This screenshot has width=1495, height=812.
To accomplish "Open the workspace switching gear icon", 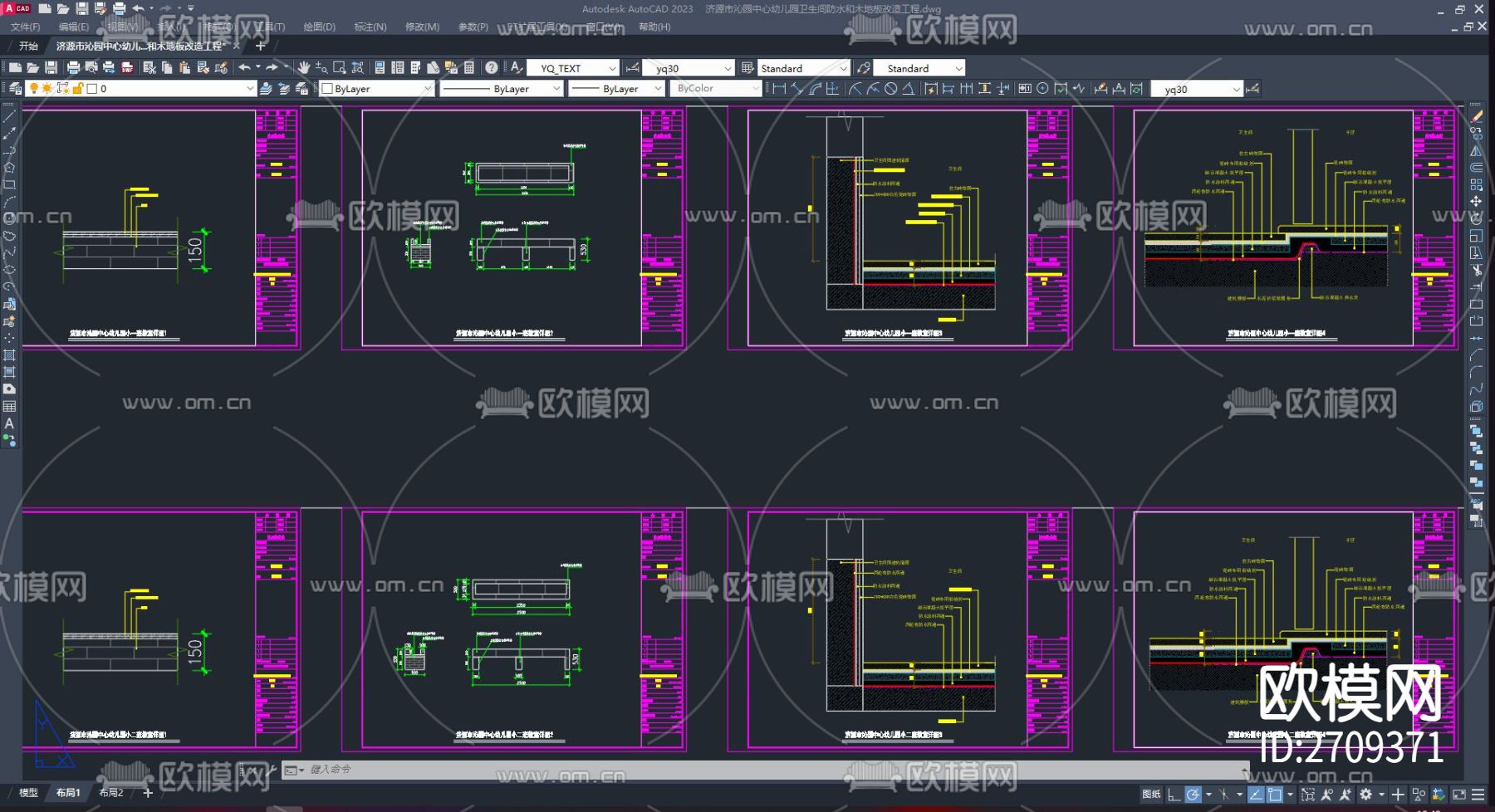I will [1365, 795].
